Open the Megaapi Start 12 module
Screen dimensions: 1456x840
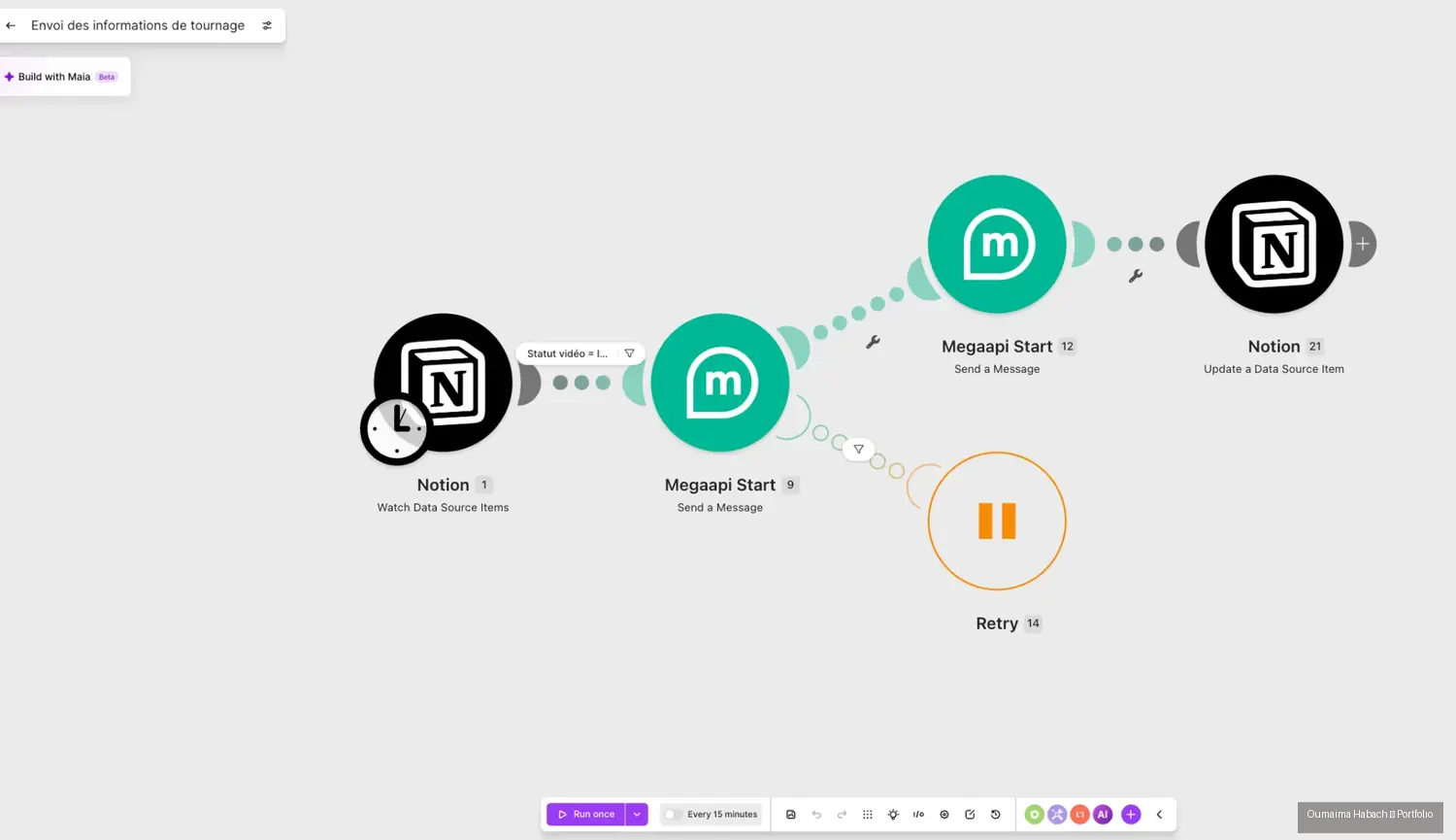[997, 244]
